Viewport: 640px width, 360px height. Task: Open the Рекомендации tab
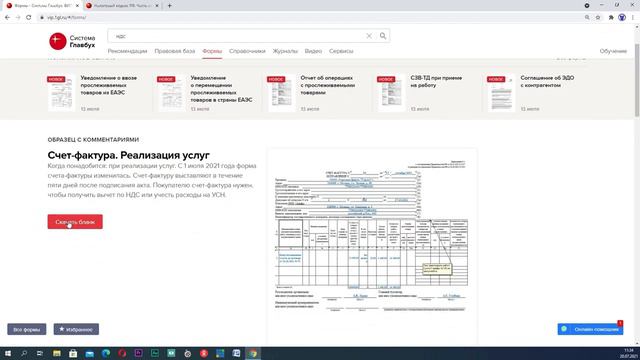click(x=127, y=51)
